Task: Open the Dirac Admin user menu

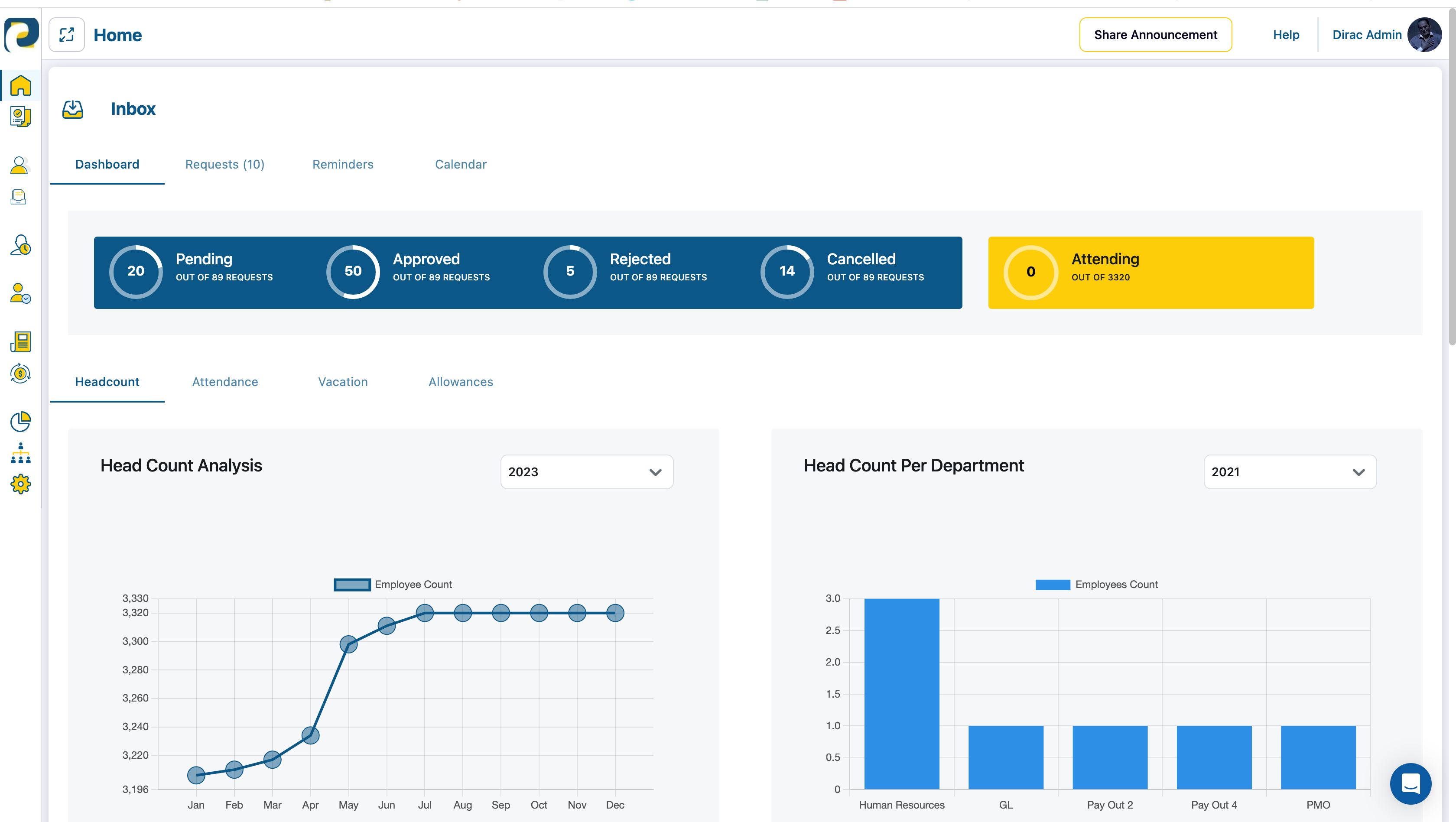Action: tap(1386, 35)
